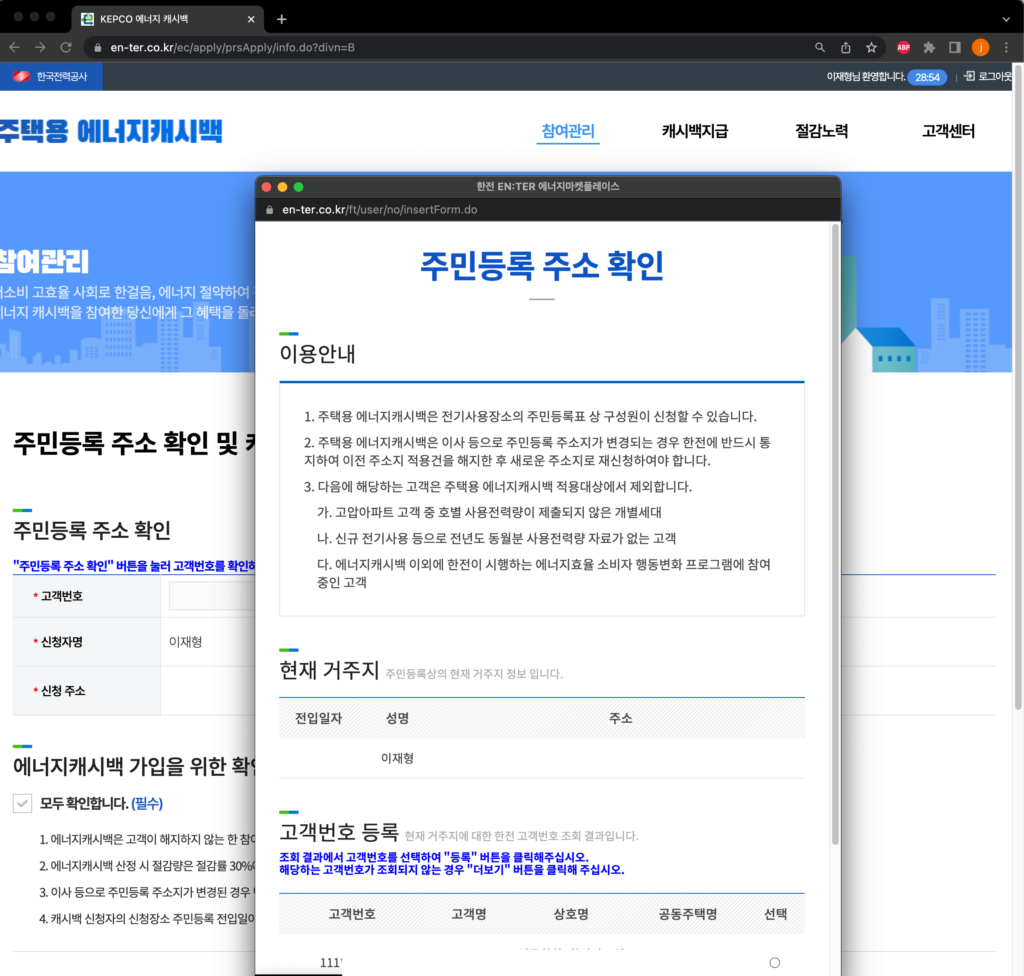This screenshot has width=1024, height=976.
Task: Open the zoom magnifier icon in address bar
Action: coord(820,48)
